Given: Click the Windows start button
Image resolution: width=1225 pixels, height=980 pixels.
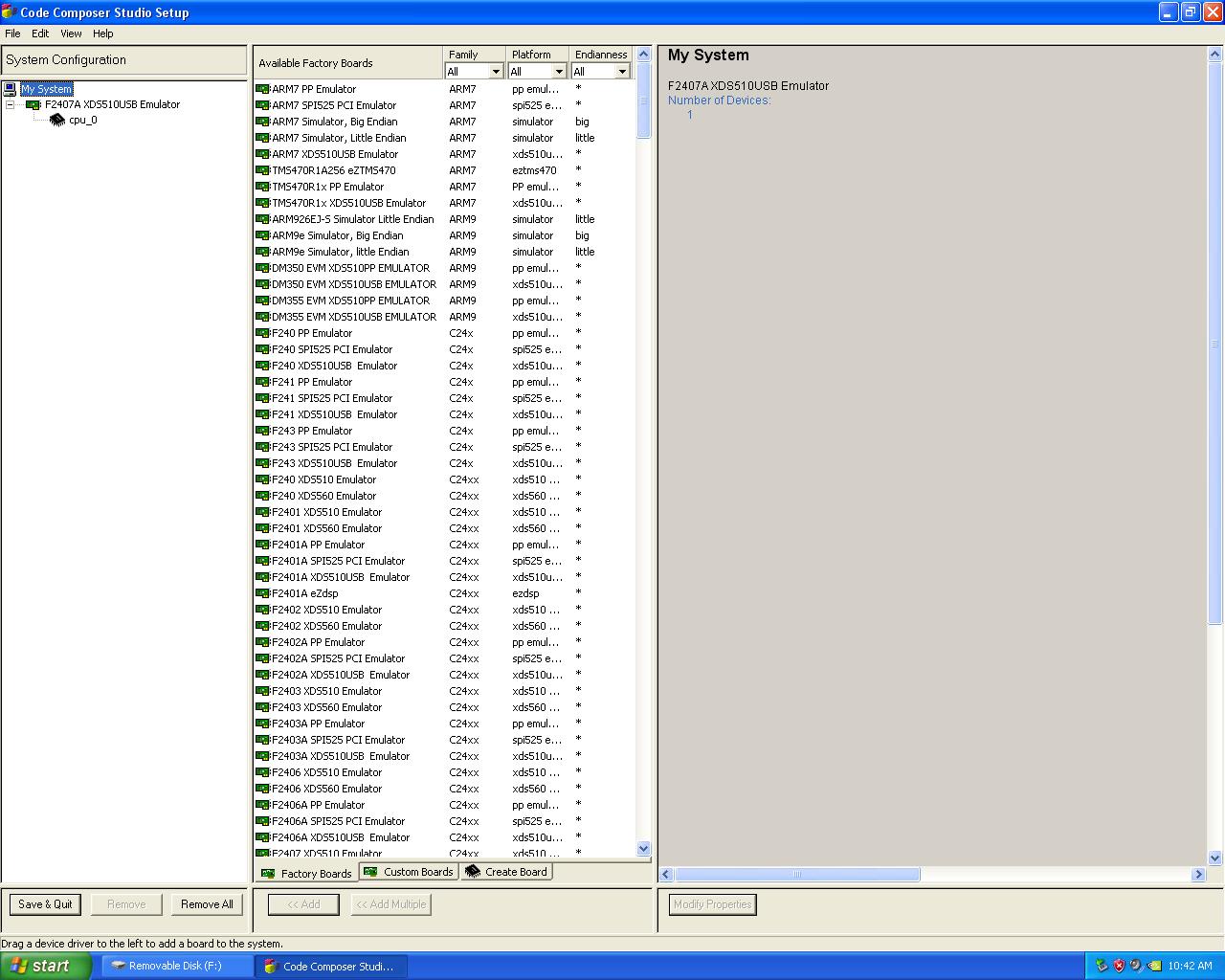Looking at the screenshot, I should pos(45,966).
